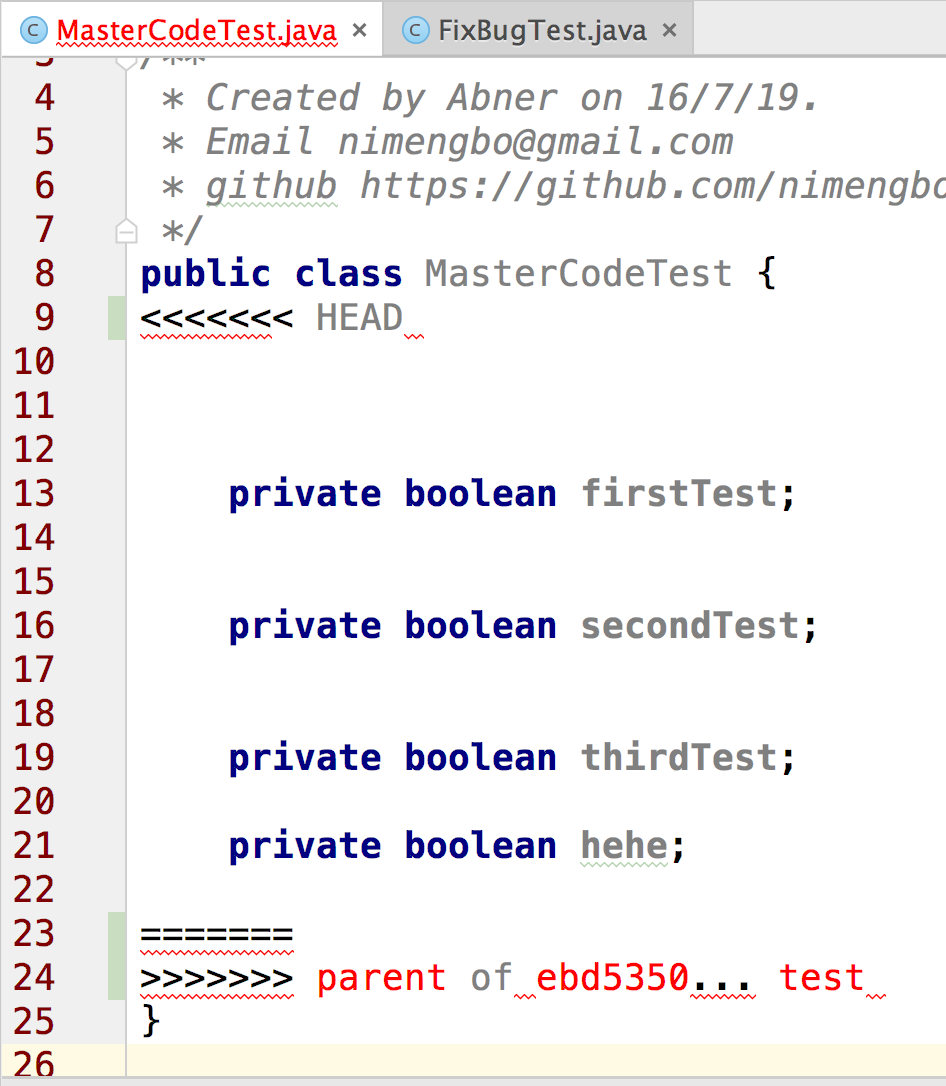Image resolution: width=946 pixels, height=1086 pixels.
Task: Place cursor on the firstTest variable
Action: pyautogui.click(x=678, y=494)
